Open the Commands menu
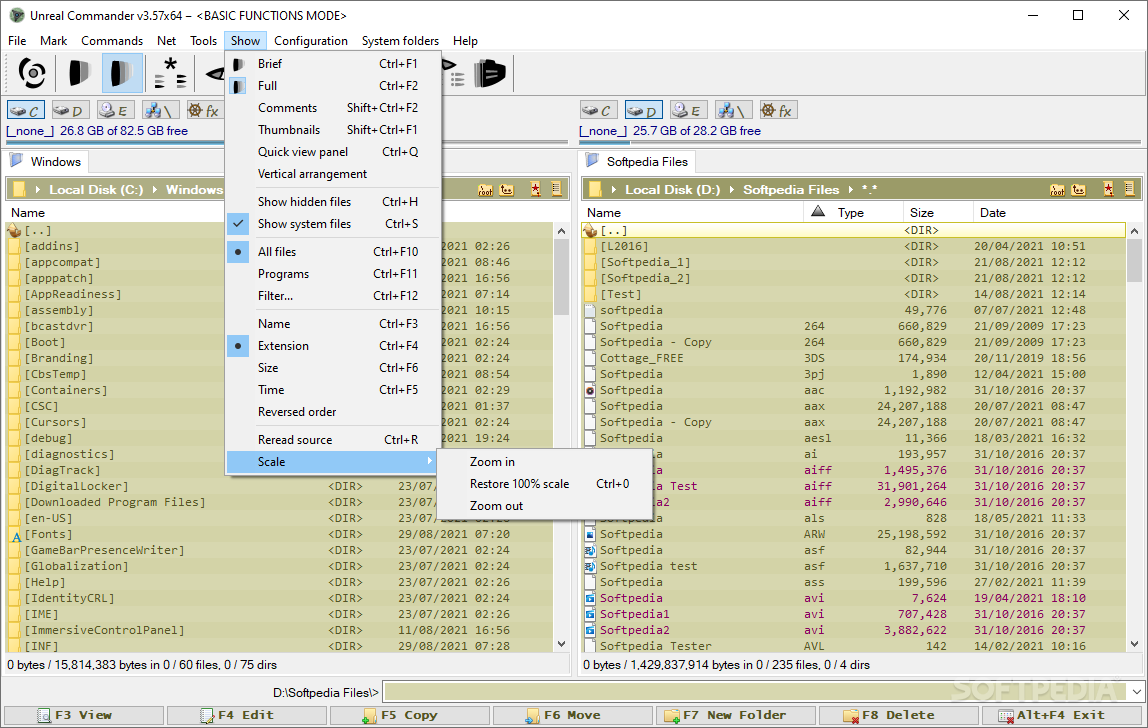The height and width of the screenshot is (728, 1148). pyautogui.click(x=112, y=41)
